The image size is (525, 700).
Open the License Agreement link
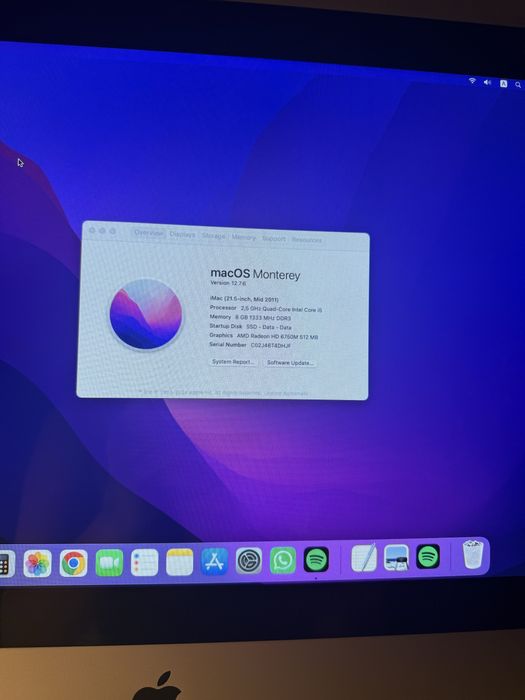tap(286, 393)
